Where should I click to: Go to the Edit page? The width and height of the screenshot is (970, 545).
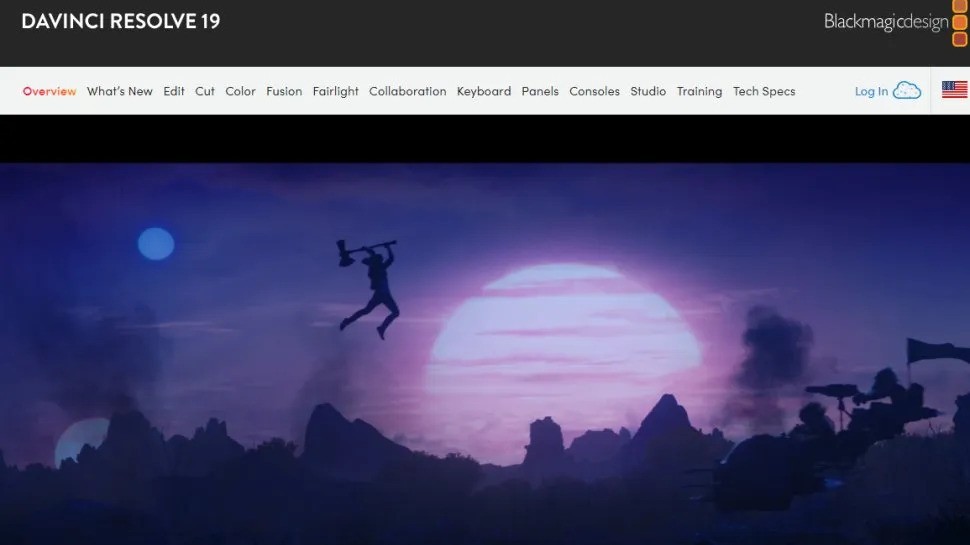(174, 91)
